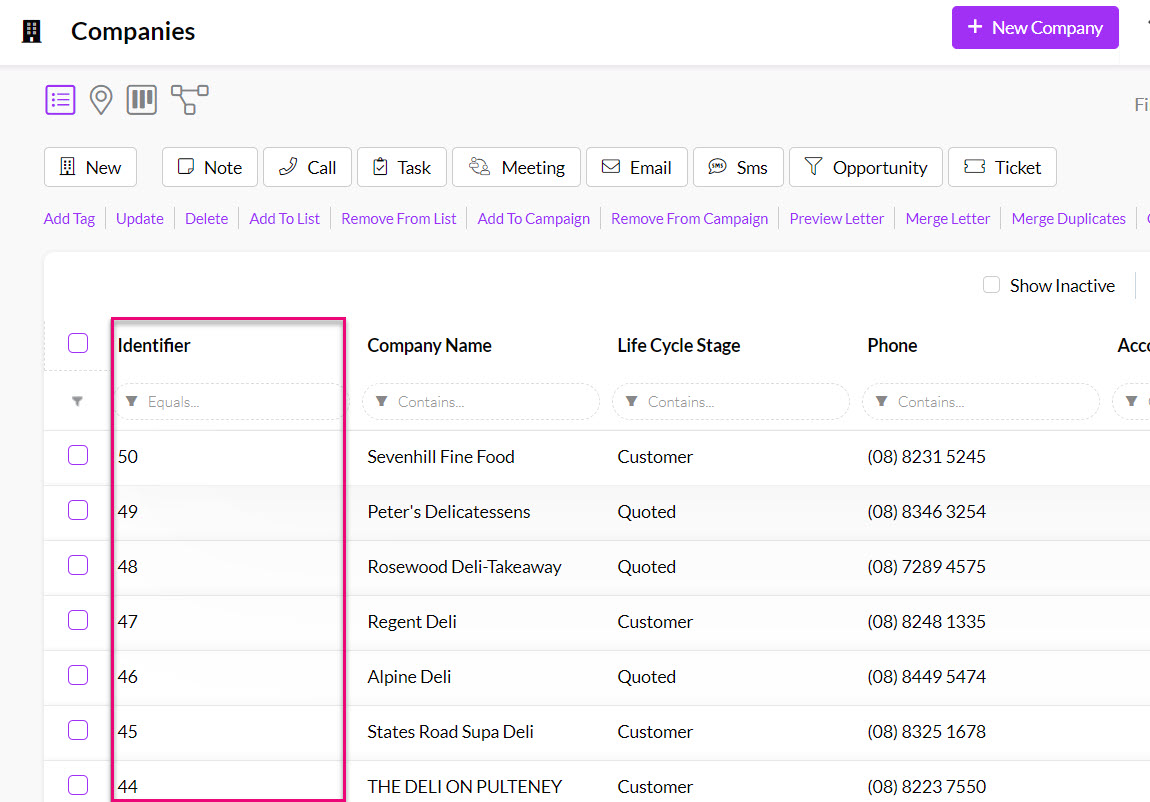Tick the select-all checkbox in table header
Image resolution: width=1150 pixels, height=802 pixels.
(78, 344)
